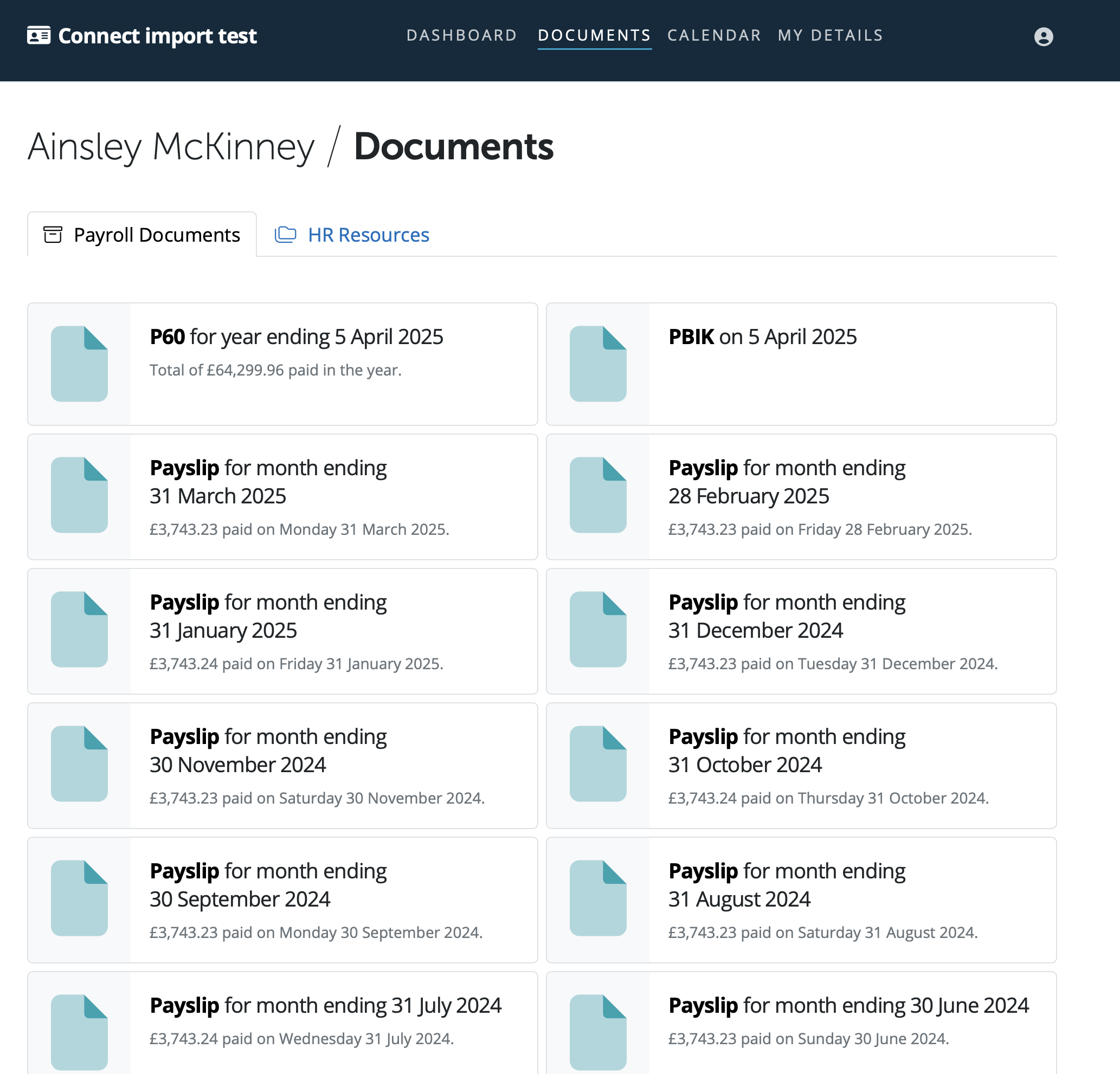Click the HR Resources folder icon

(285, 235)
